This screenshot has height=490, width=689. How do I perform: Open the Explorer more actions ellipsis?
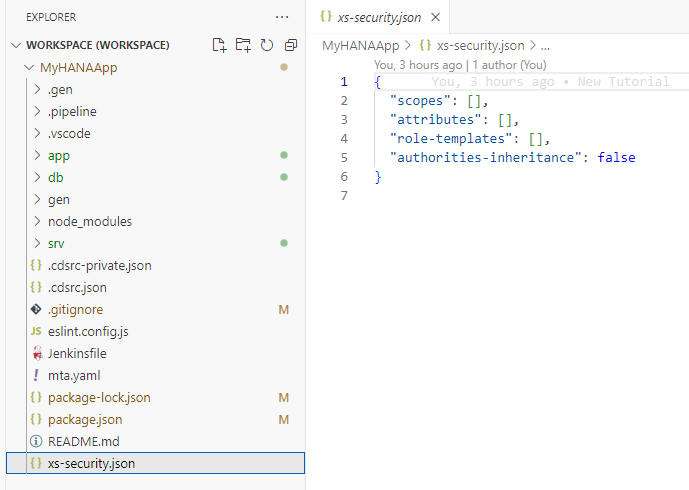tap(282, 17)
